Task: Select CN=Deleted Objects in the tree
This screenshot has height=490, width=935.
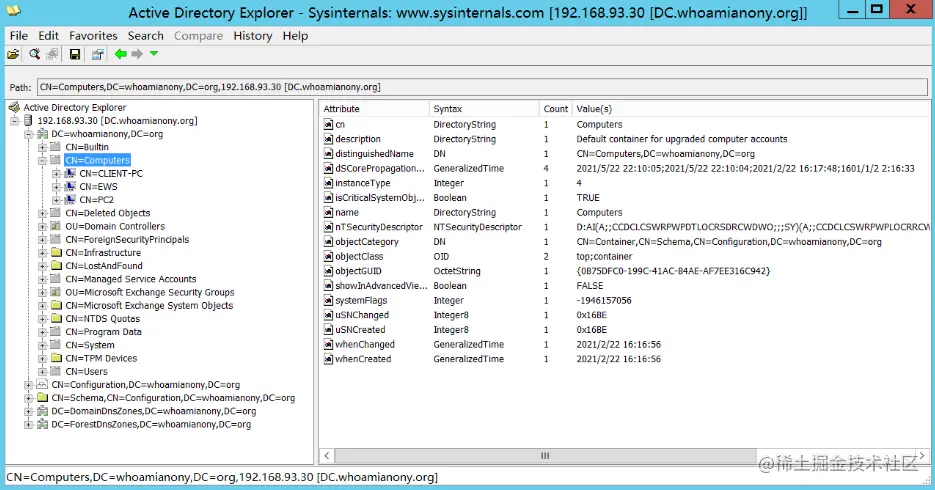Action: [108, 213]
